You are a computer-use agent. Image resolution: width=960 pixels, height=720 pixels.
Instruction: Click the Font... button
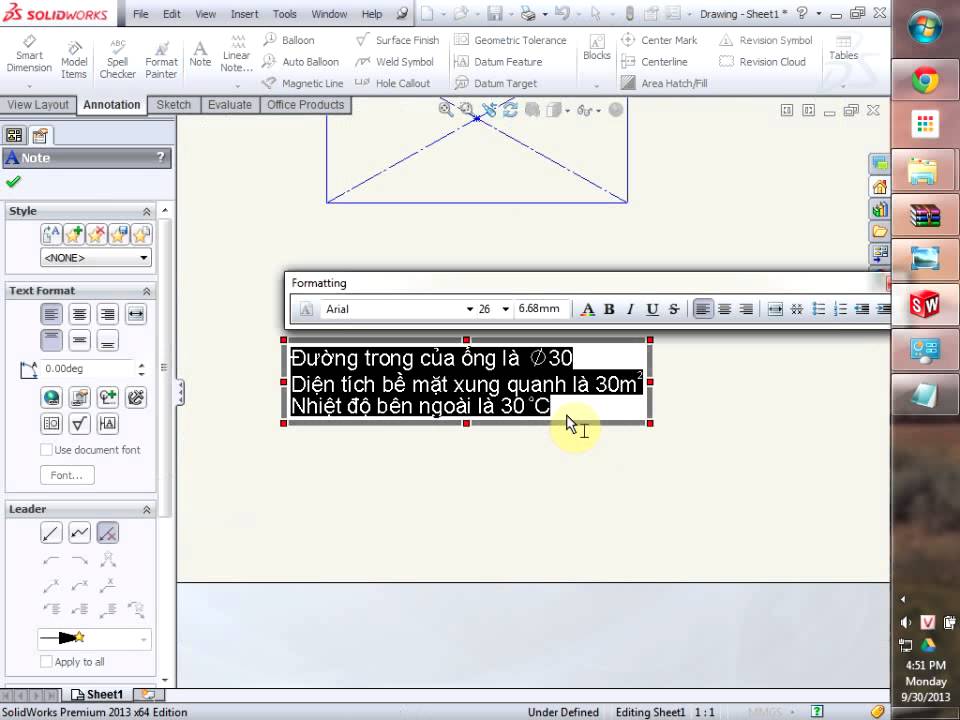67,475
